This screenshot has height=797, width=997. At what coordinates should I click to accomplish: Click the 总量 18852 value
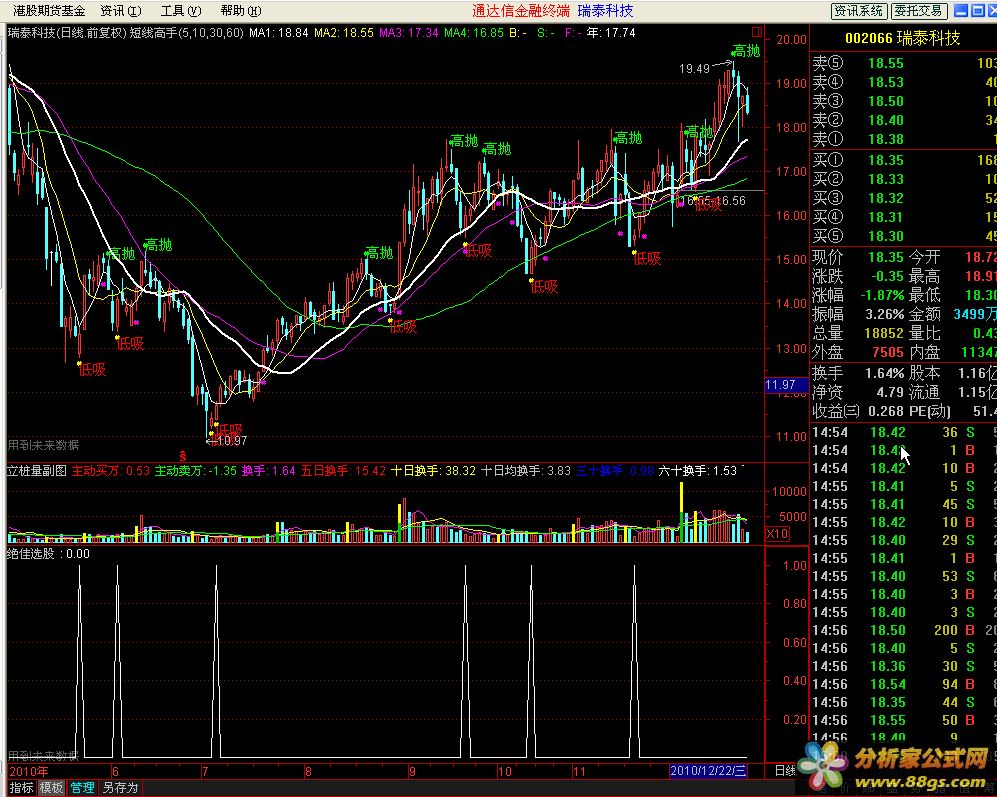[884, 333]
